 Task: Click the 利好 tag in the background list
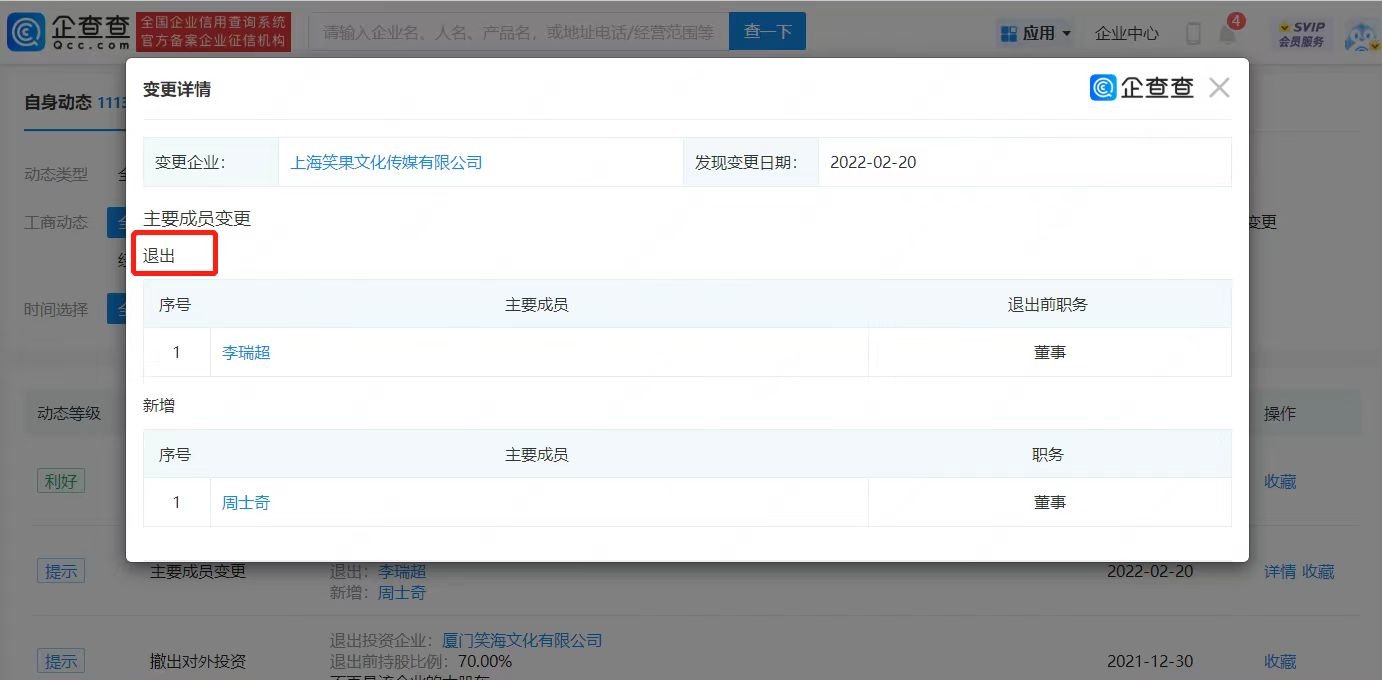pos(61,481)
